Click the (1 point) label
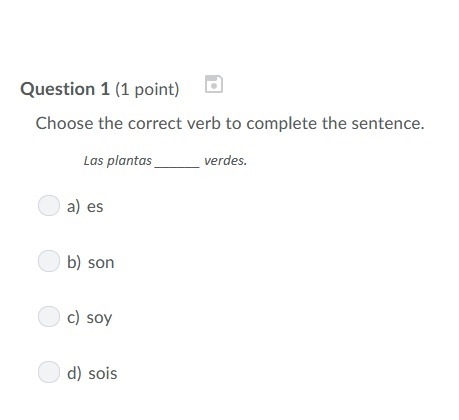The image size is (459, 420). (147, 89)
